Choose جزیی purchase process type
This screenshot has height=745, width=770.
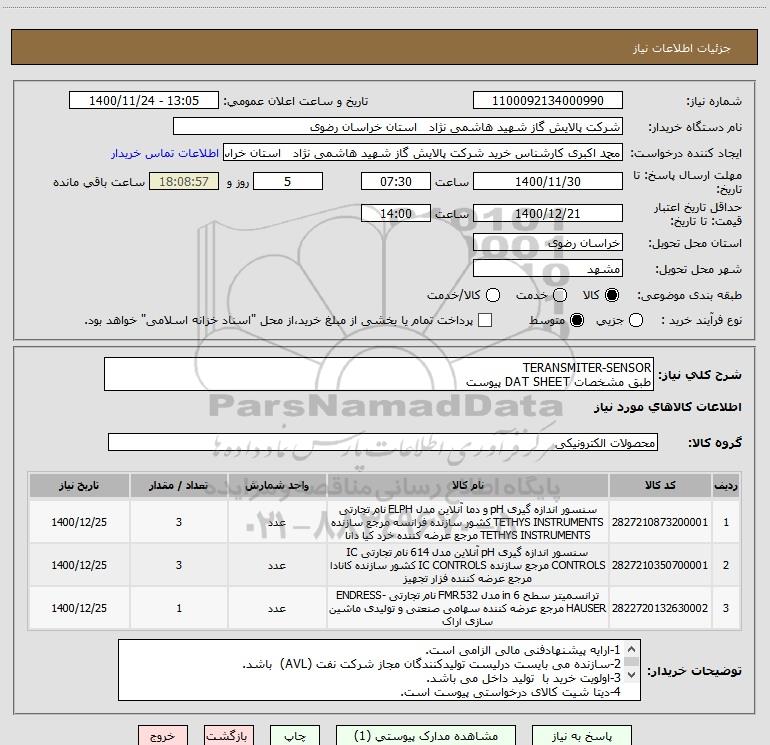[x=635, y=320]
